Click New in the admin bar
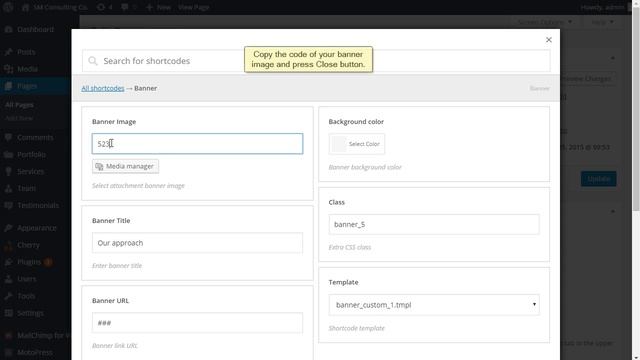The width and height of the screenshot is (640, 360). pyautogui.click(x=158, y=7)
